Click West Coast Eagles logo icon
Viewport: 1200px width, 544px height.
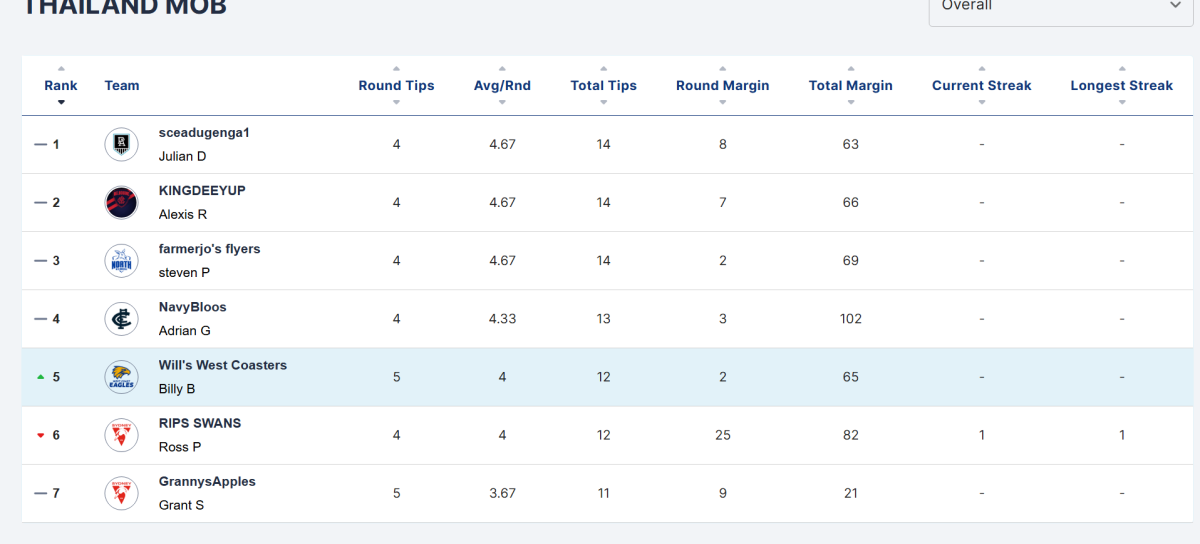pos(121,377)
